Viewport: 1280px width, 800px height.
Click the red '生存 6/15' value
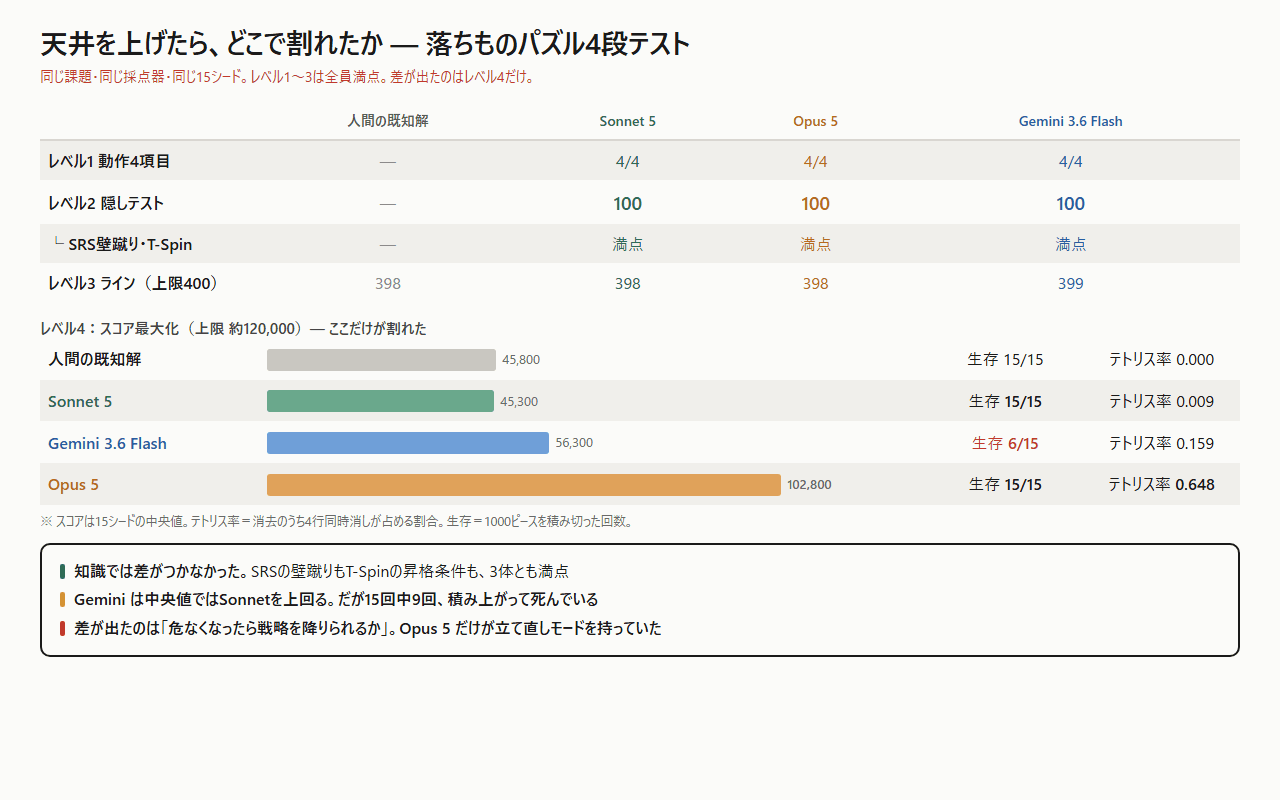pyautogui.click(x=1005, y=444)
